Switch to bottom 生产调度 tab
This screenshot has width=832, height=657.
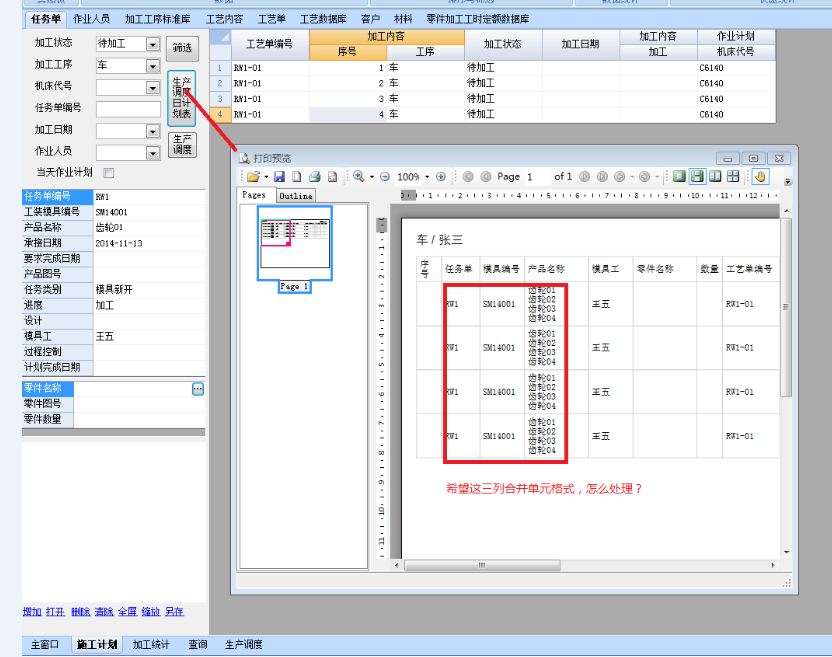coord(244,644)
